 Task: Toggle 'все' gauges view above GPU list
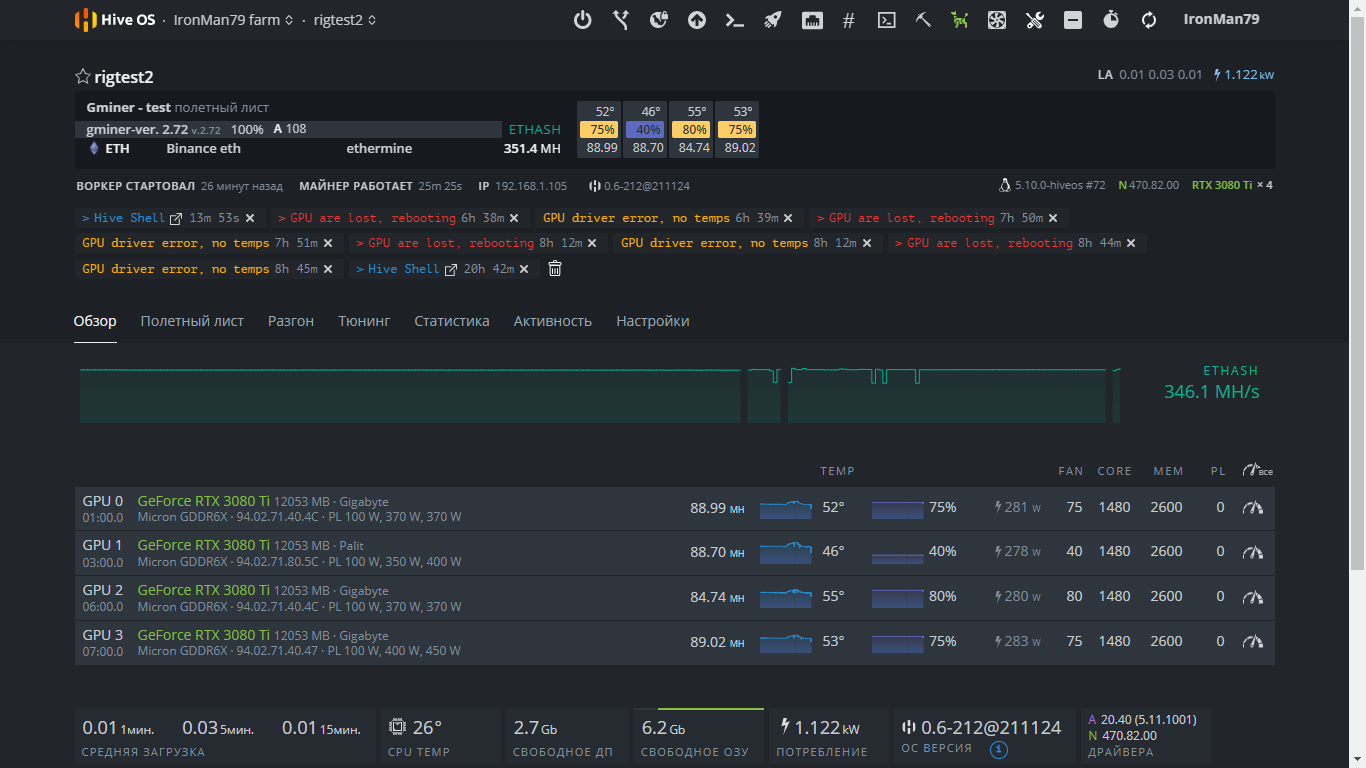[x=1253, y=470]
